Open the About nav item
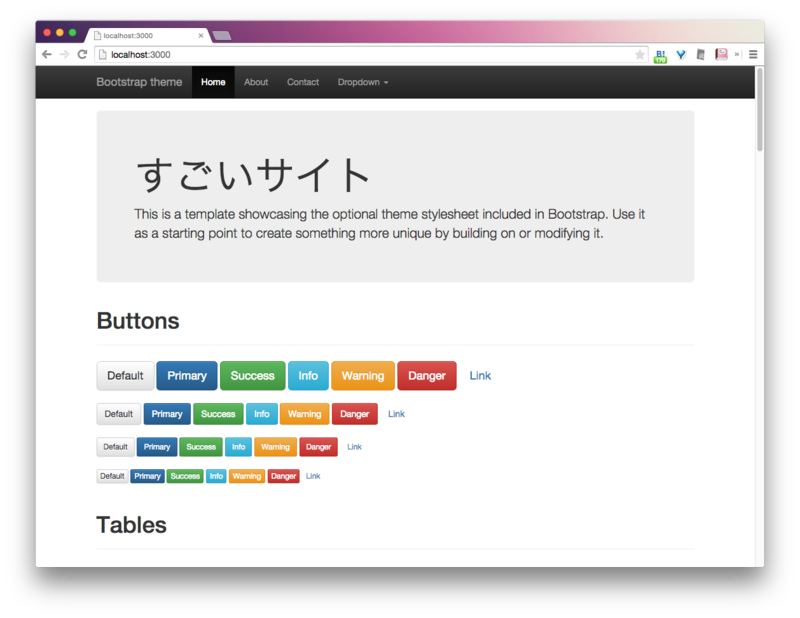 click(256, 82)
